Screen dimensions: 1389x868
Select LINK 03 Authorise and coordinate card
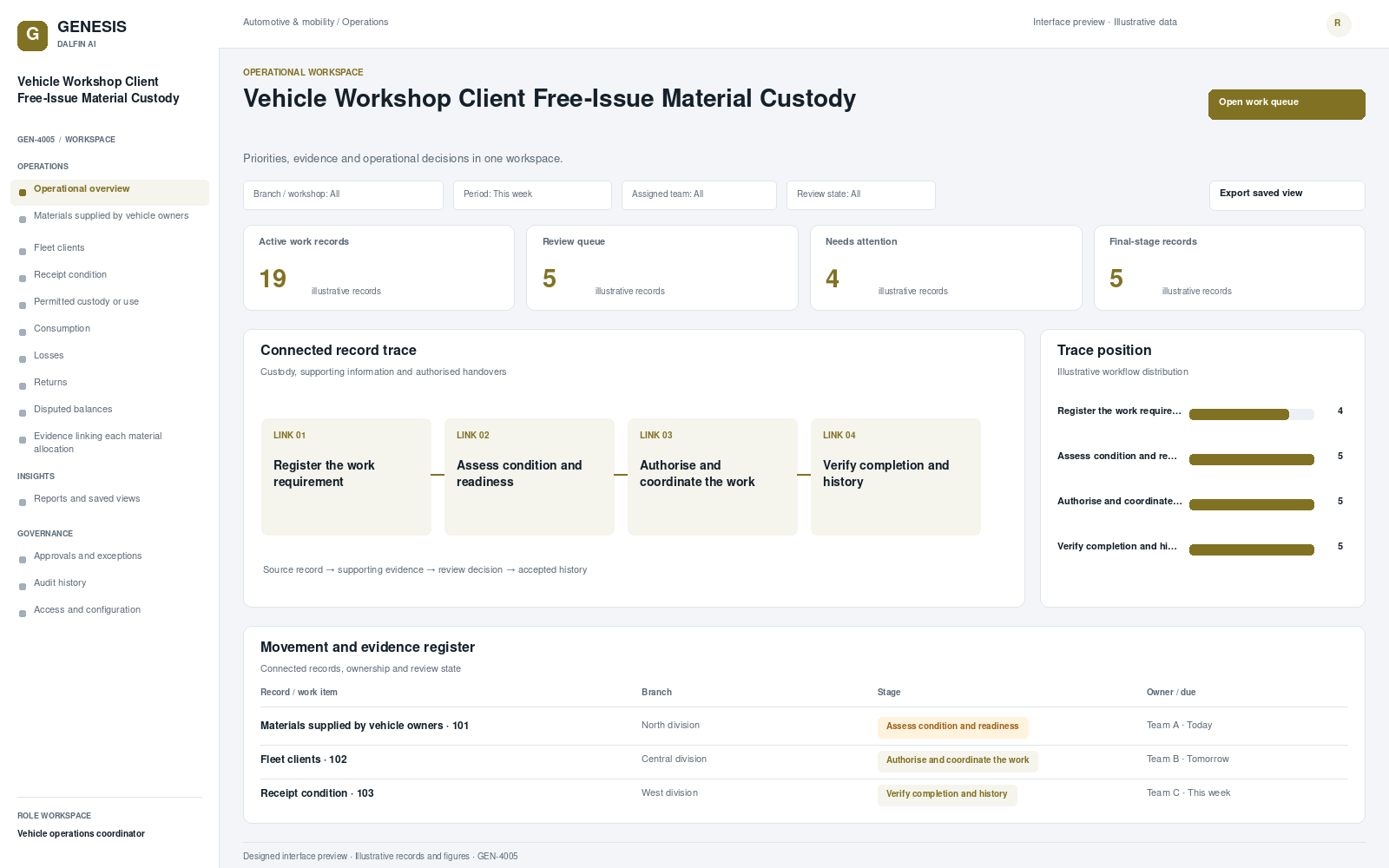pos(713,477)
